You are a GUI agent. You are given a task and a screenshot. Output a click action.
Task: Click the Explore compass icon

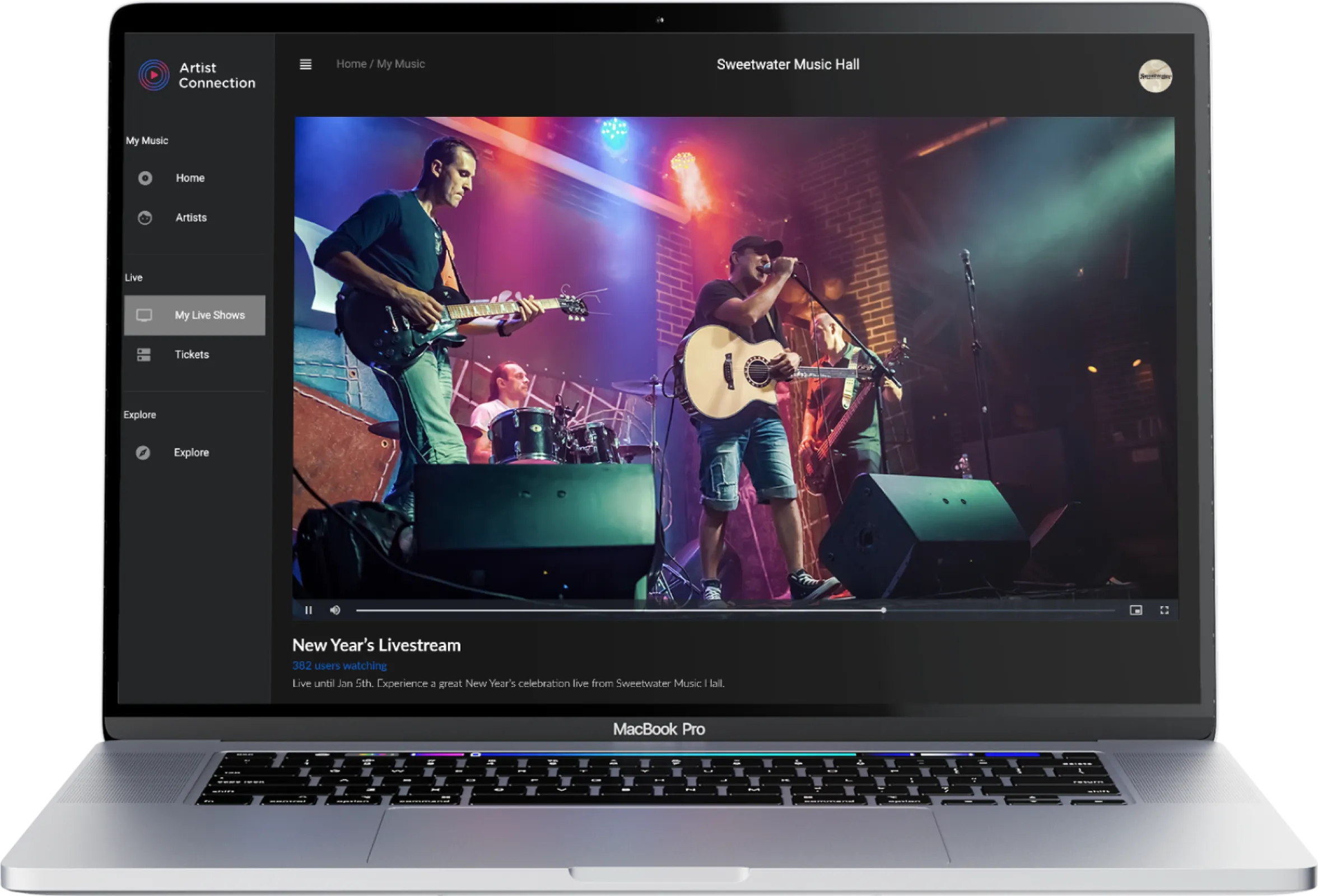(x=143, y=452)
